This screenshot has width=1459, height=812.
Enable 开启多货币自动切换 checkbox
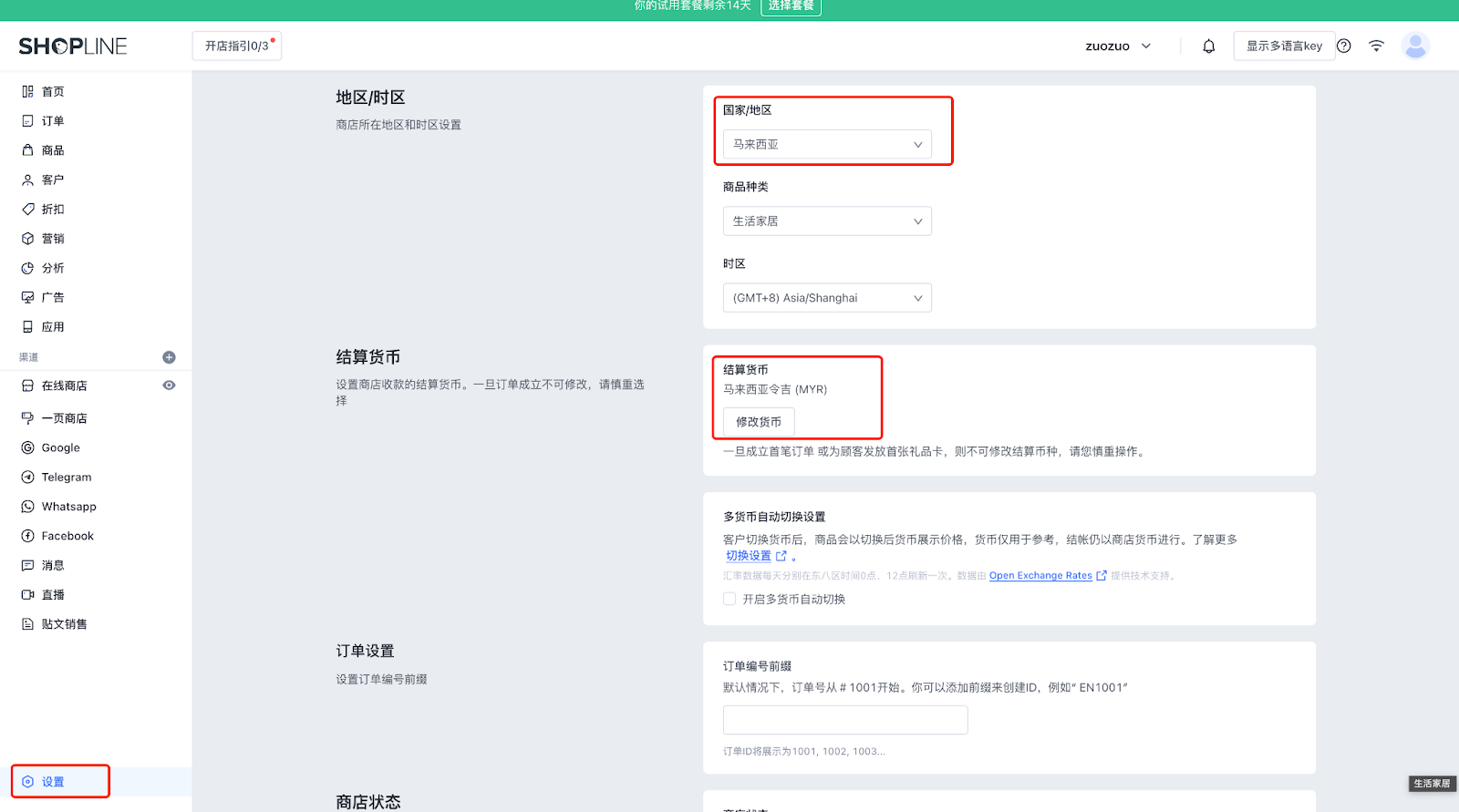(729, 599)
